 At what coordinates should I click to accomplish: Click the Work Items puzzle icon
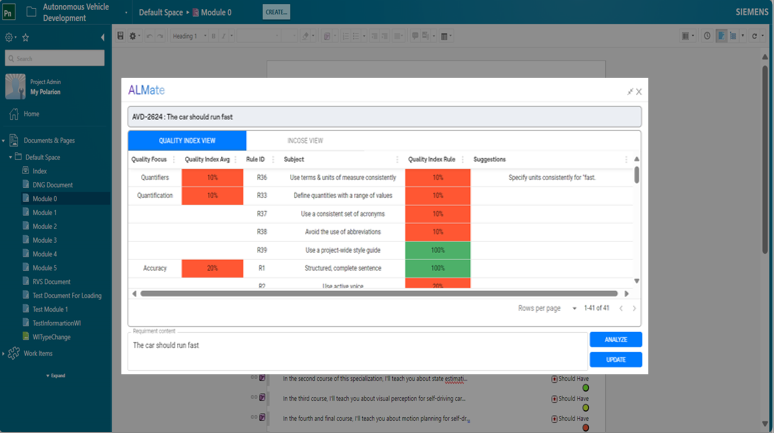click(14, 353)
